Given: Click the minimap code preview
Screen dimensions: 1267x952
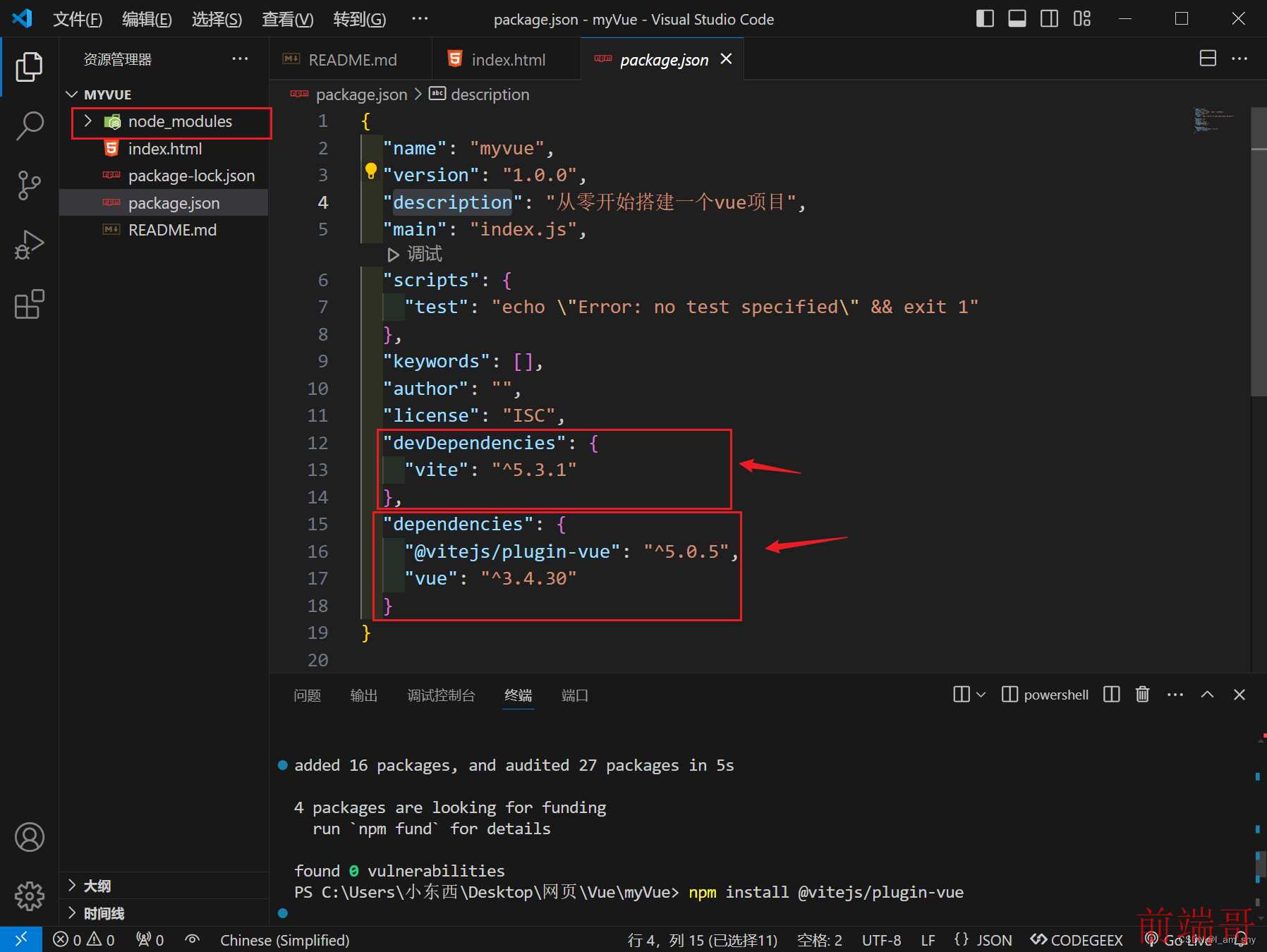Looking at the screenshot, I should (1215, 121).
